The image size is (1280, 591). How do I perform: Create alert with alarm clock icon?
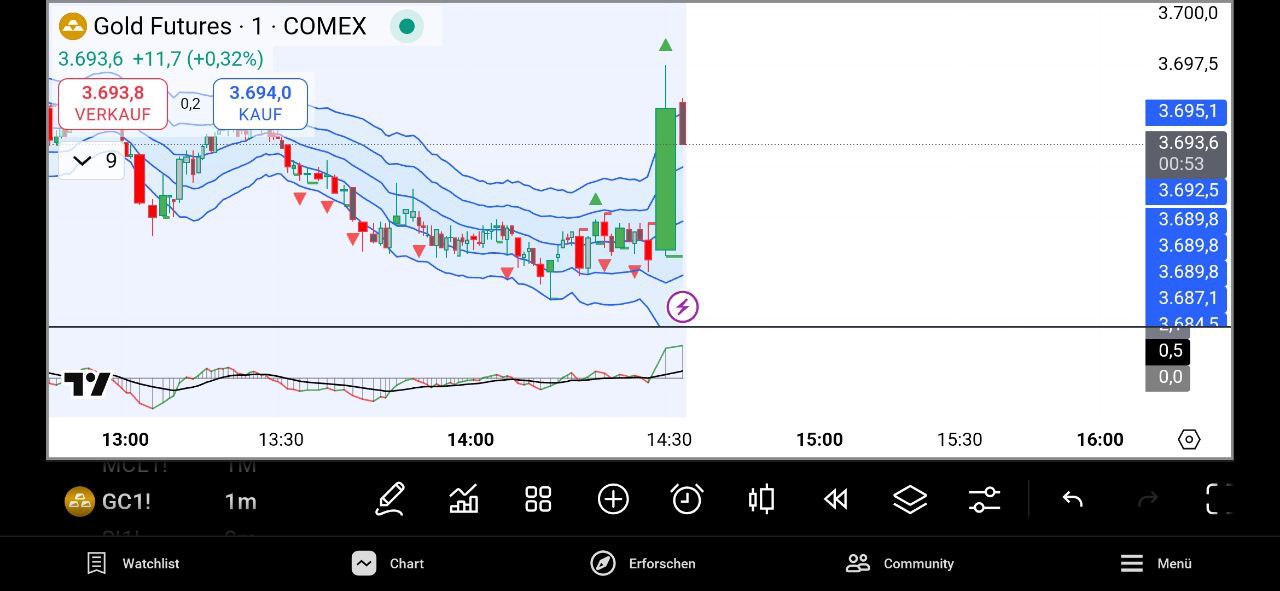pyautogui.click(x=687, y=499)
